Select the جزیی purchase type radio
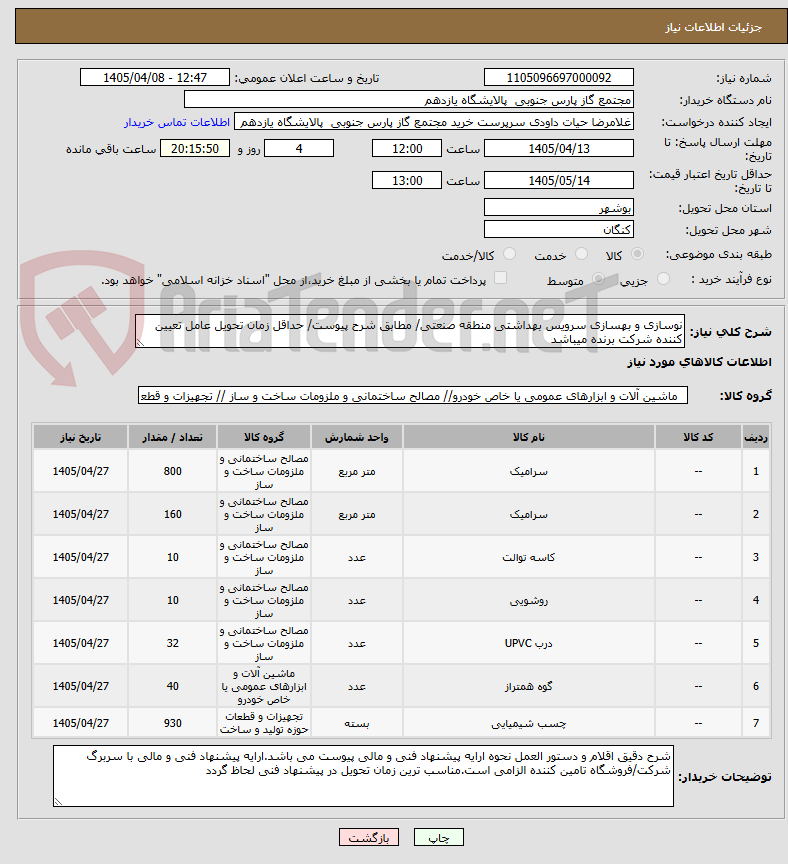The image size is (788, 864). click(663, 279)
